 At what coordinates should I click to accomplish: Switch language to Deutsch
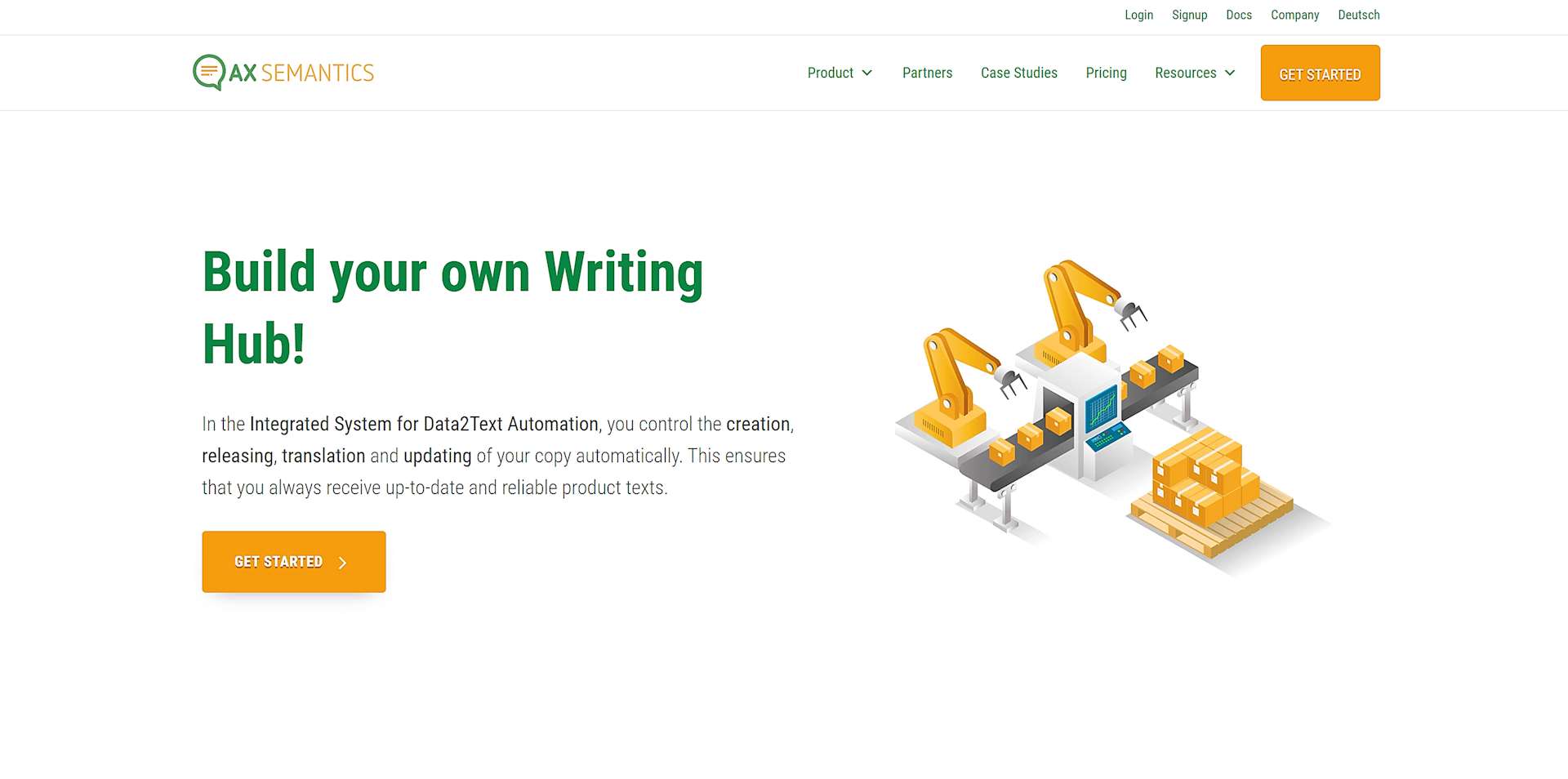point(1358,15)
